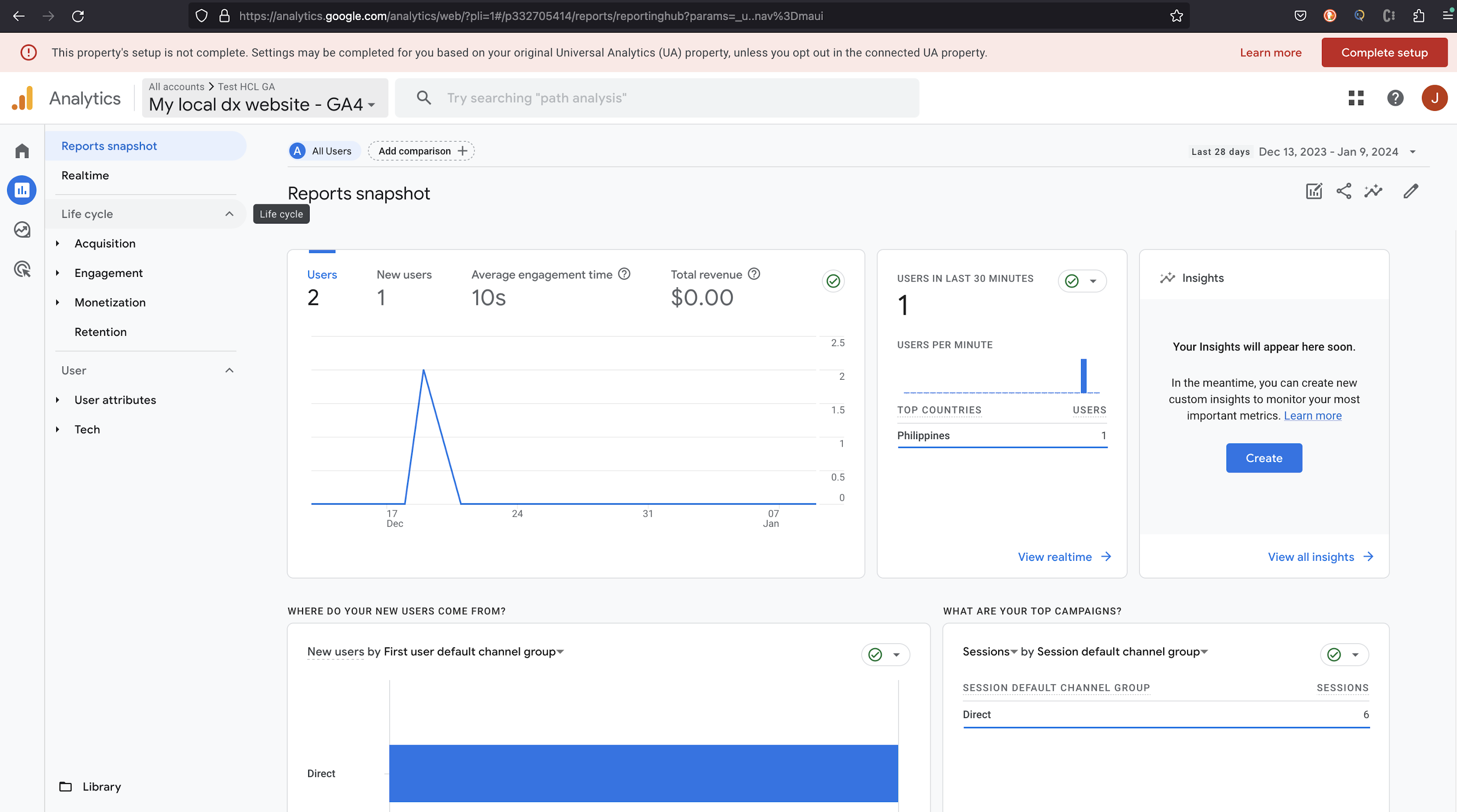Viewport: 1457px width, 812px height.
Task: Click the Customize report pencil icon
Action: [1411, 192]
